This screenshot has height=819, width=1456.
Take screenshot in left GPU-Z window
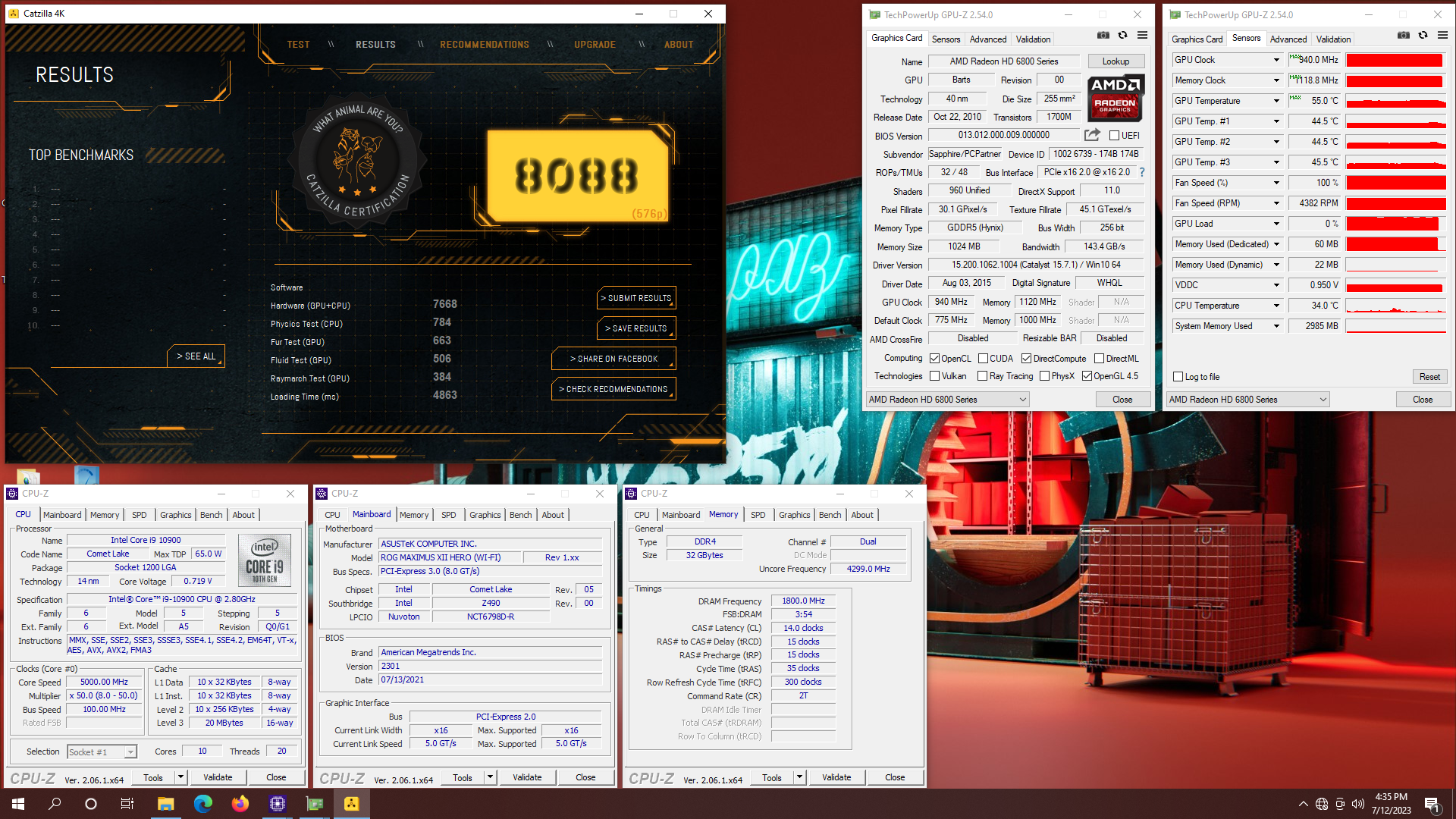(1103, 35)
